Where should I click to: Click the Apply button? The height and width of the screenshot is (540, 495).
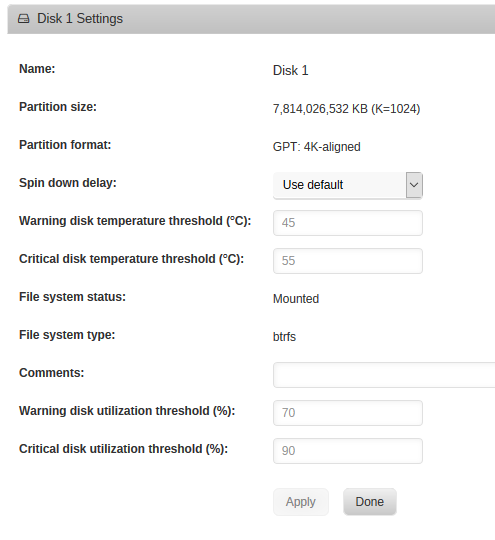coord(301,502)
